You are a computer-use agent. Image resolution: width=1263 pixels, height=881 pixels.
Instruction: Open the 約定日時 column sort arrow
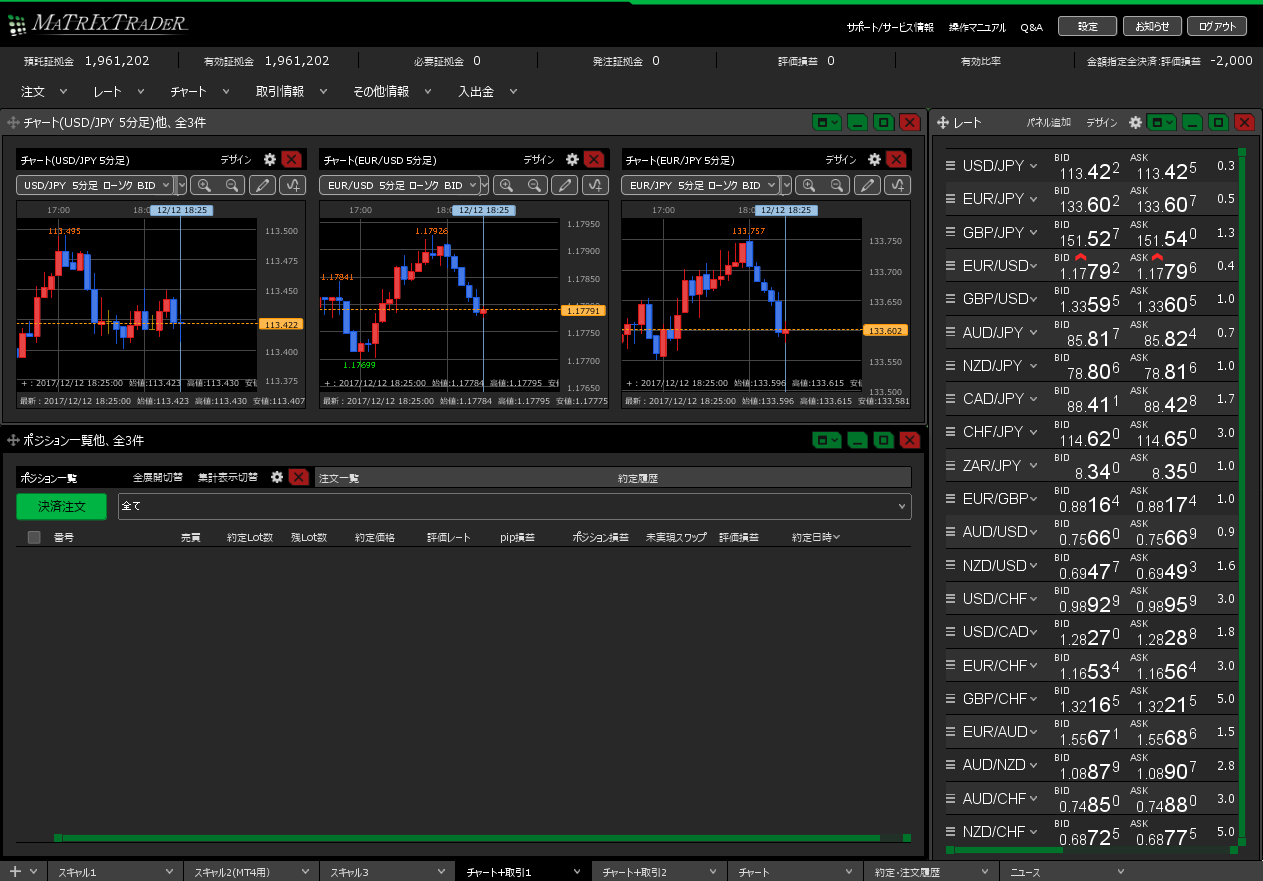[836, 538]
